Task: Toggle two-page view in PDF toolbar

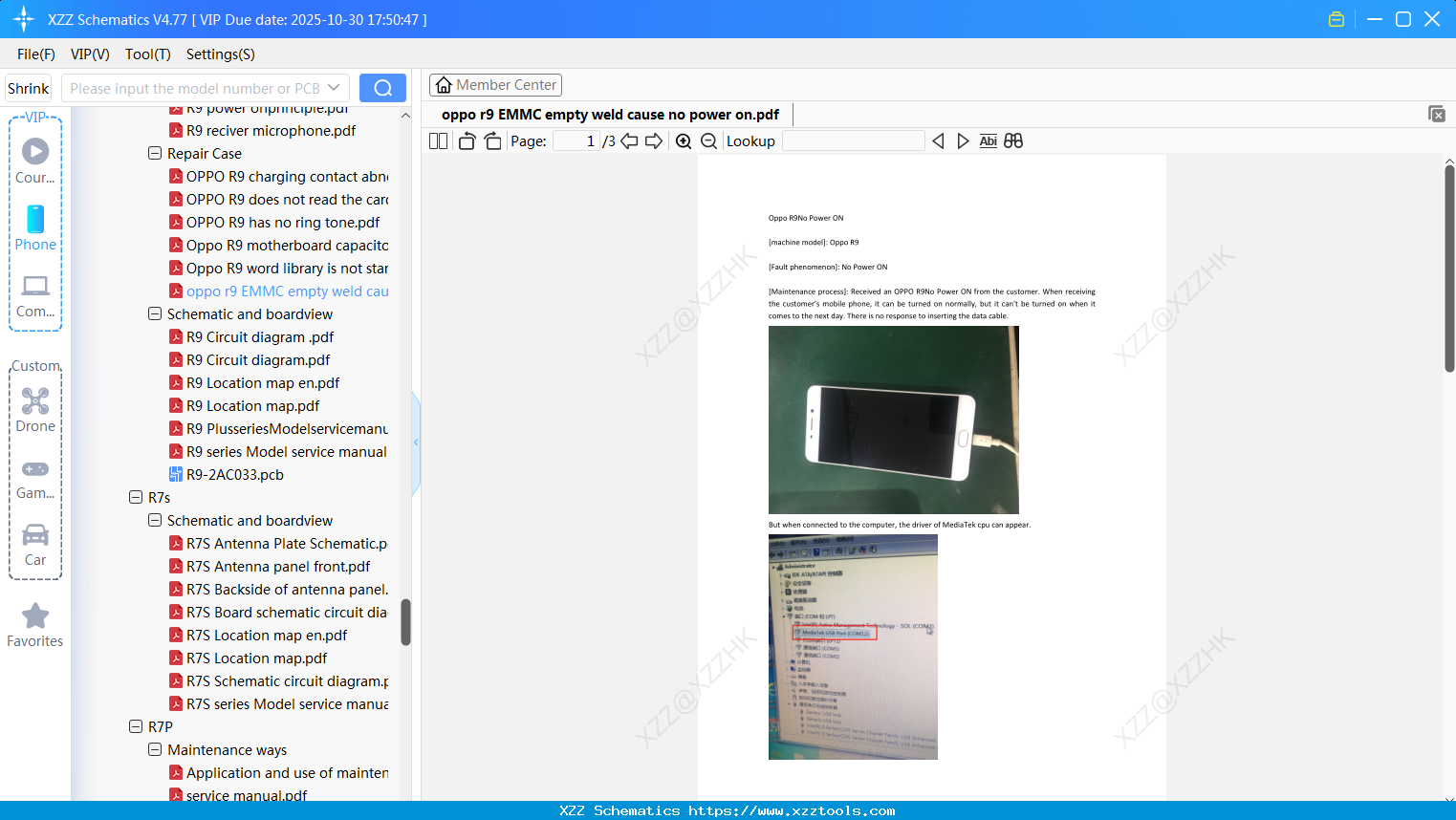Action: (438, 141)
